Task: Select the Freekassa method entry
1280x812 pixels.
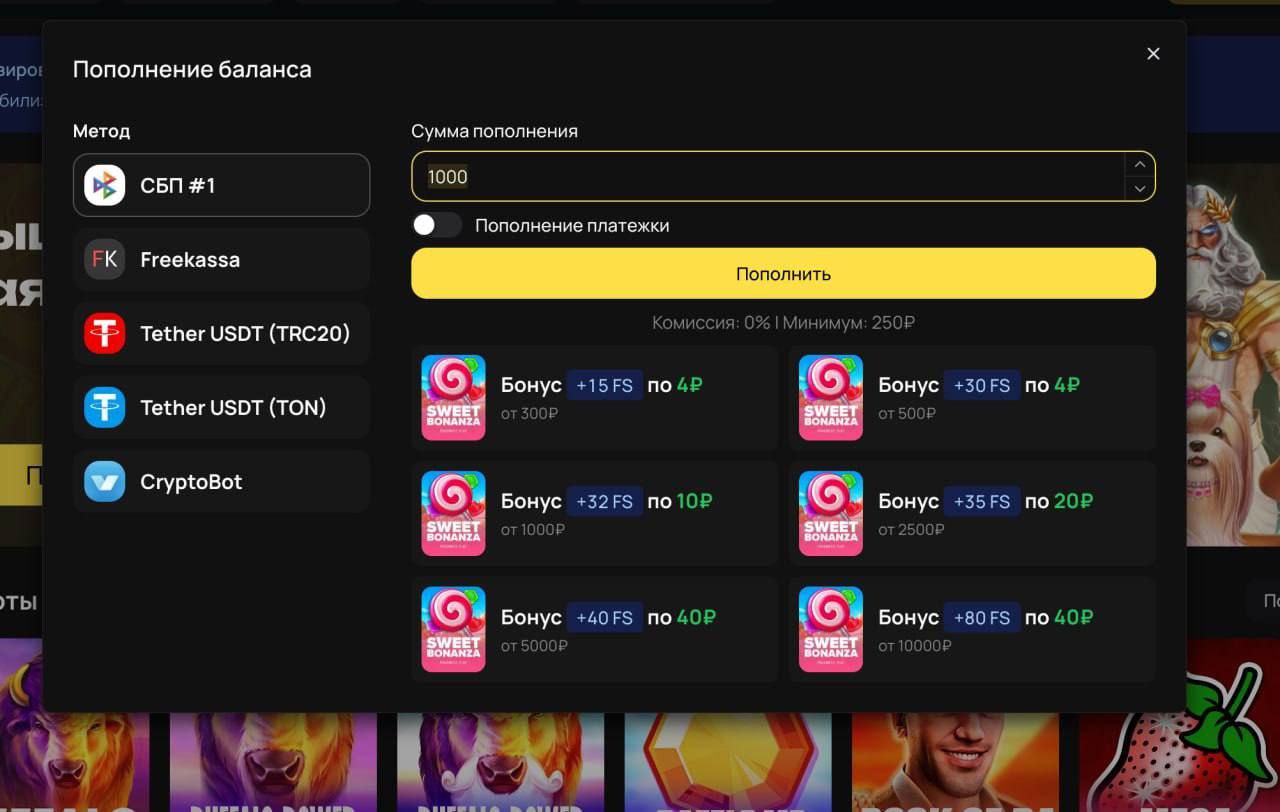Action: coord(221,259)
